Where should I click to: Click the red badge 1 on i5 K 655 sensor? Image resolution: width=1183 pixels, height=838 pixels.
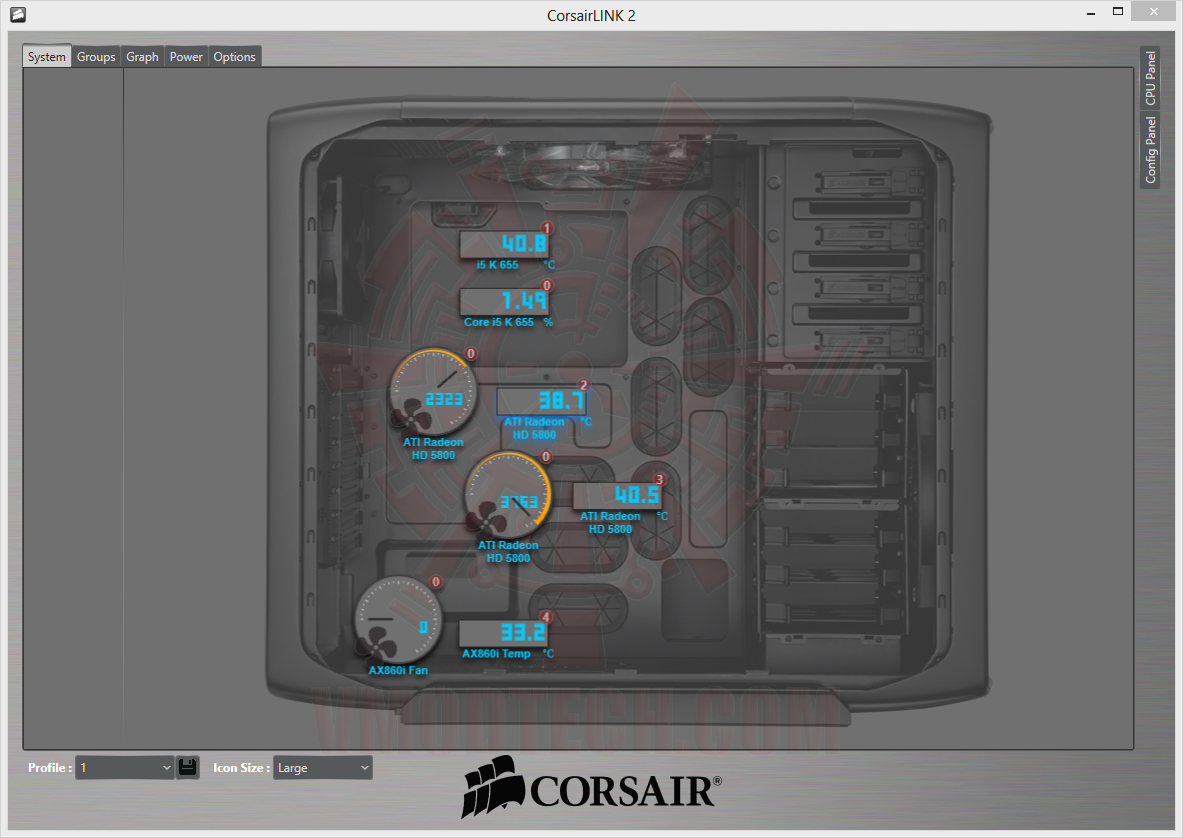[x=547, y=228]
